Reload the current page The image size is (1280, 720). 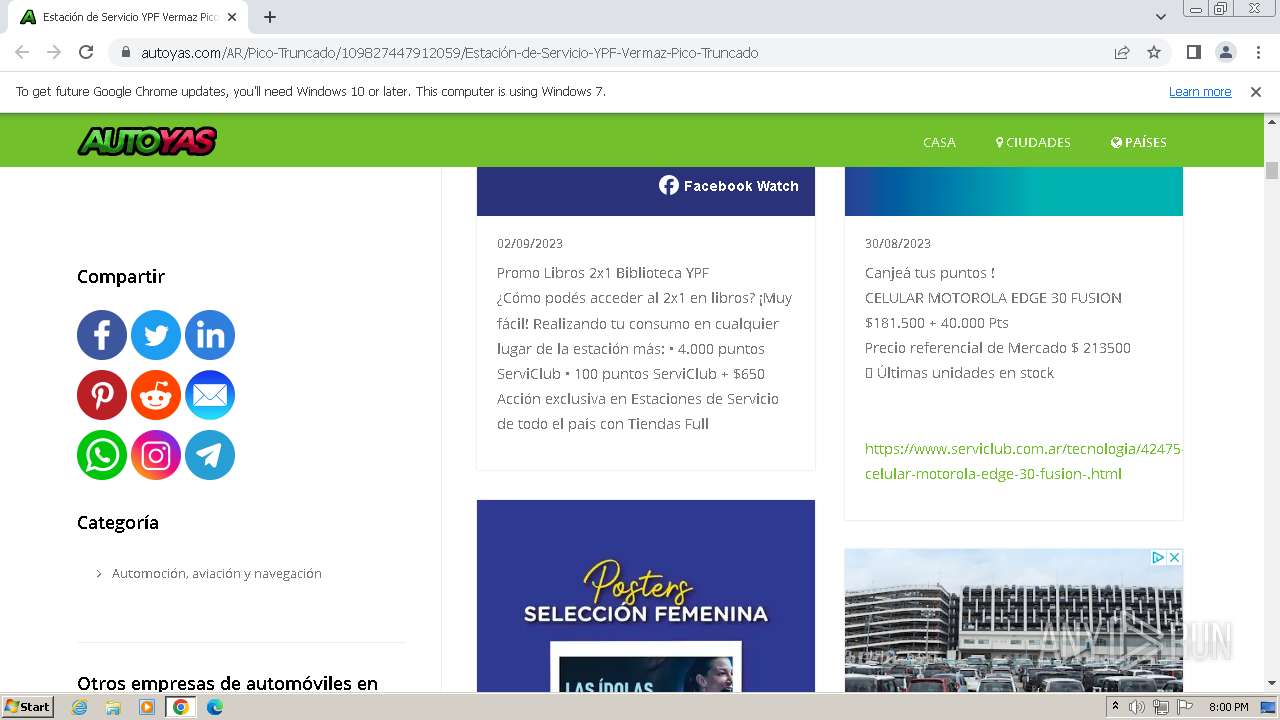[x=86, y=52]
